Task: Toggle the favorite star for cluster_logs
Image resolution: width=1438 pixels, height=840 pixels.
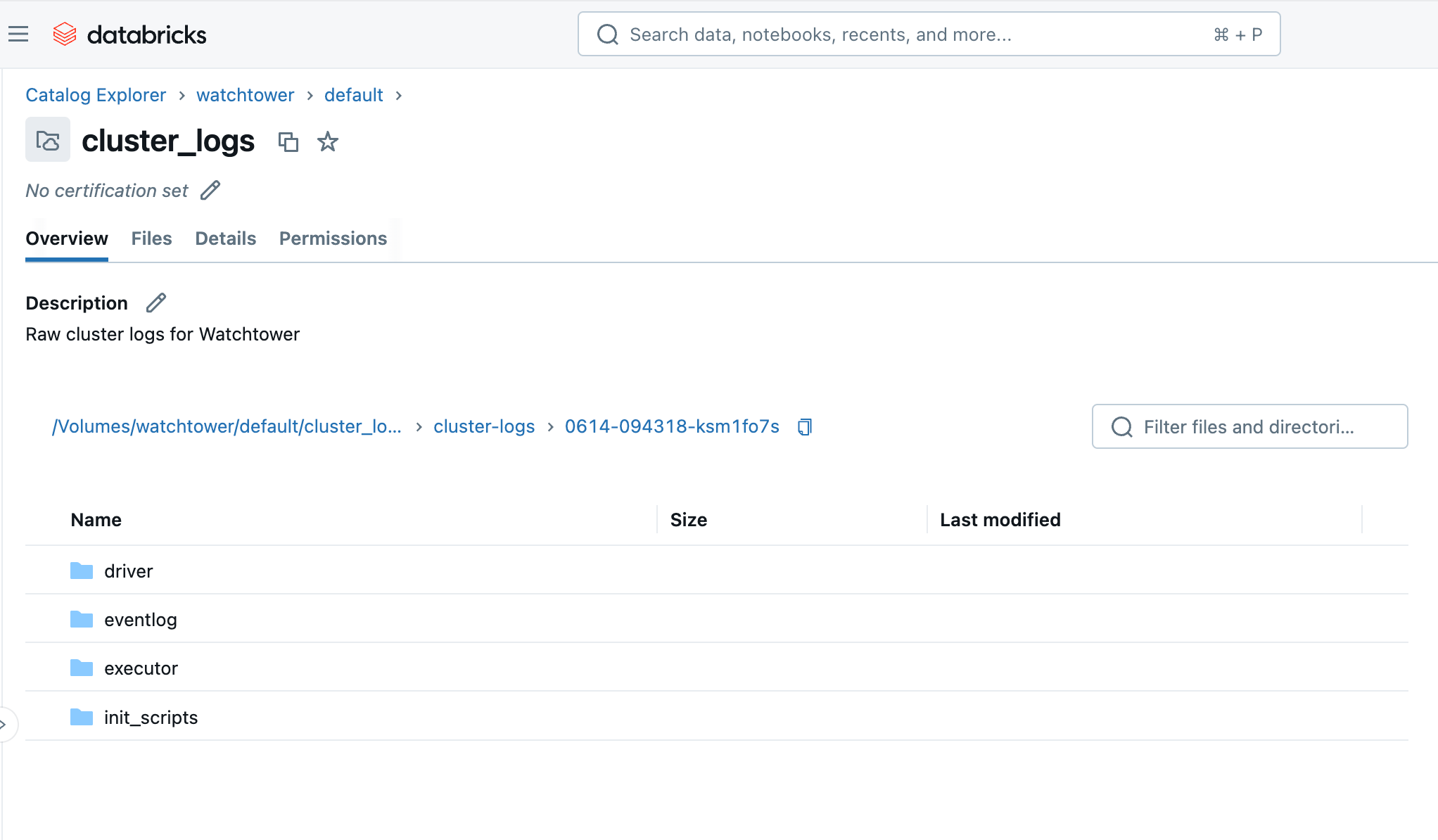Action: click(x=327, y=142)
